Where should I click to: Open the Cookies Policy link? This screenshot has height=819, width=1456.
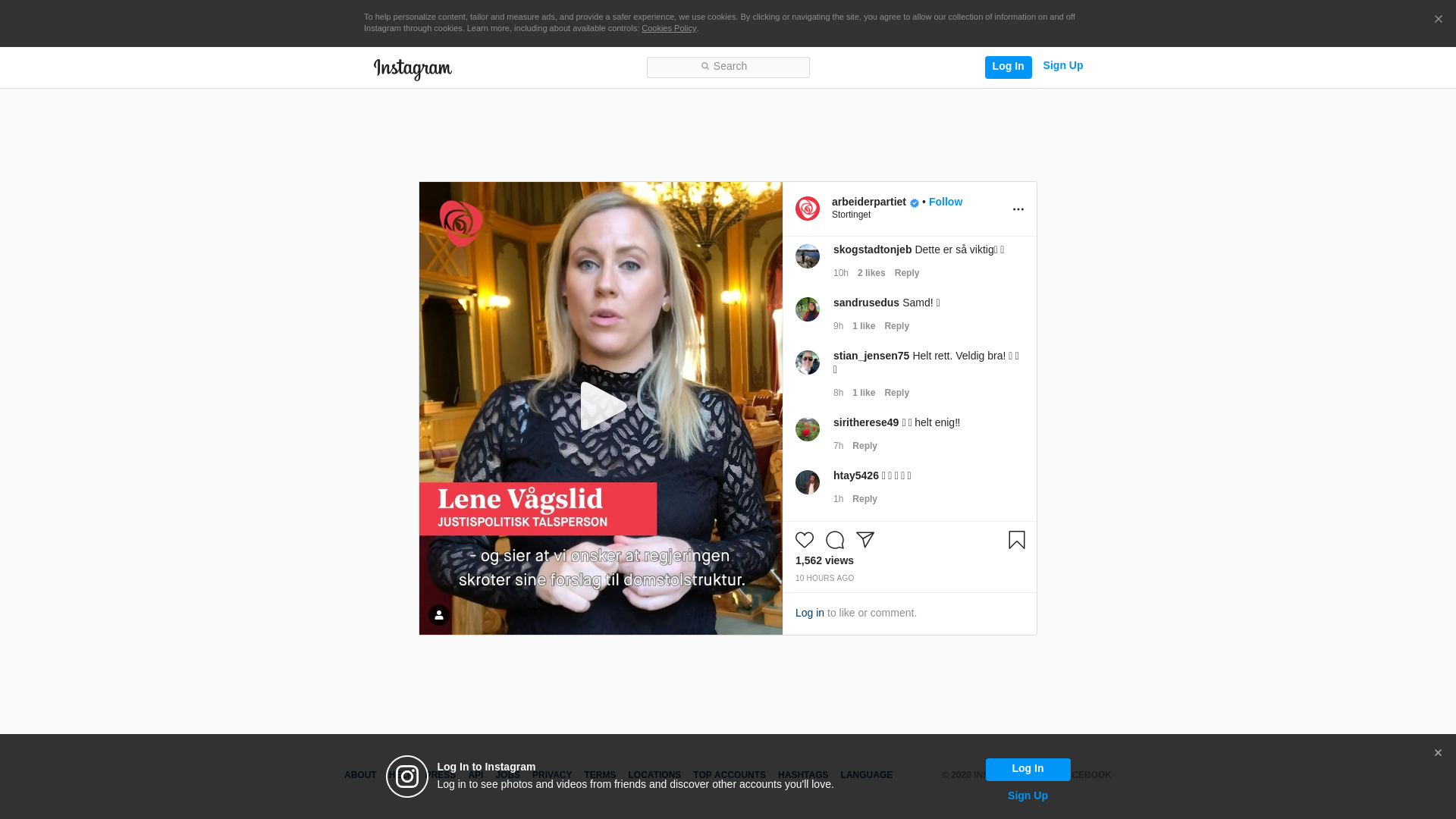pyautogui.click(x=668, y=28)
